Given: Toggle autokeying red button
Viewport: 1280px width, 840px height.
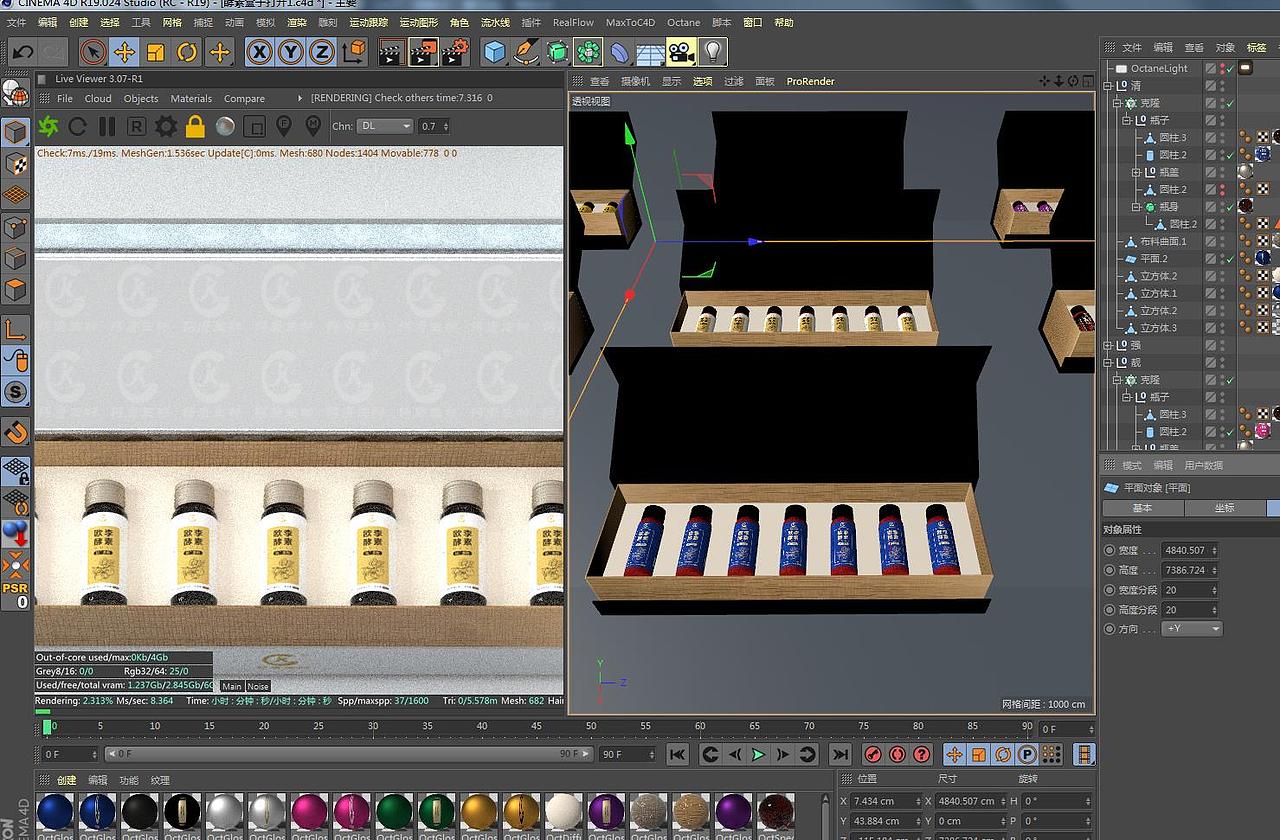Looking at the screenshot, I should pyautogui.click(x=897, y=754).
